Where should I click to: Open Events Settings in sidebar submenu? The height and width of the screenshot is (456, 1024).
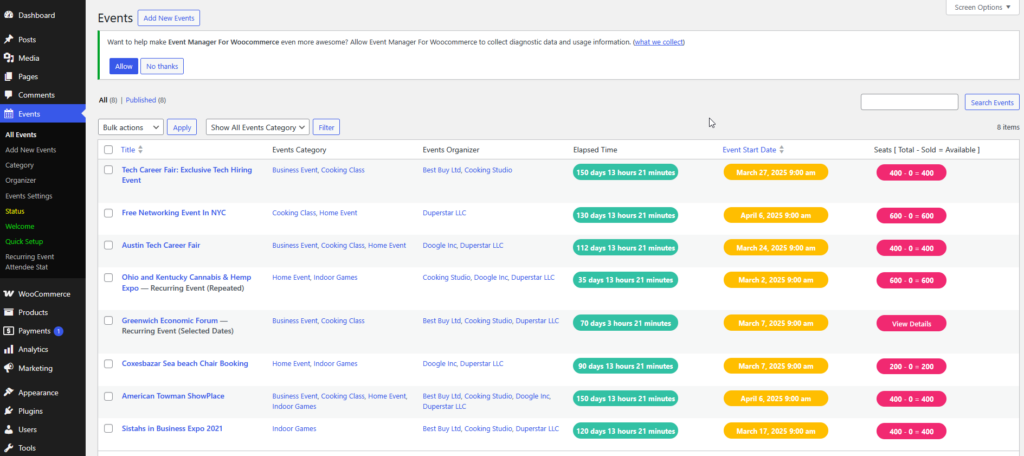click(x=29, y=196)
